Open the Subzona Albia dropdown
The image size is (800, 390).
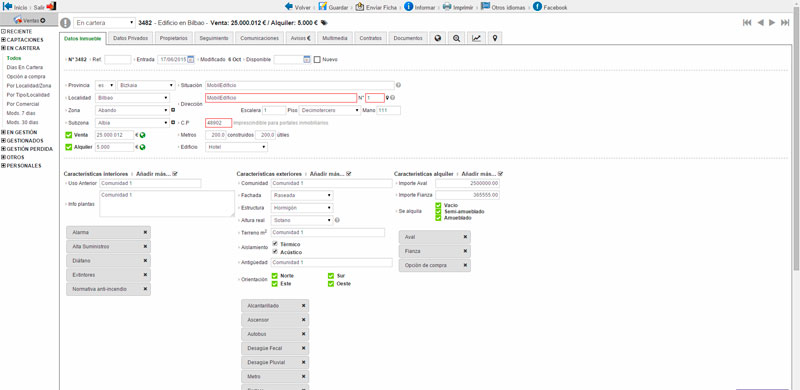(133, 123)
